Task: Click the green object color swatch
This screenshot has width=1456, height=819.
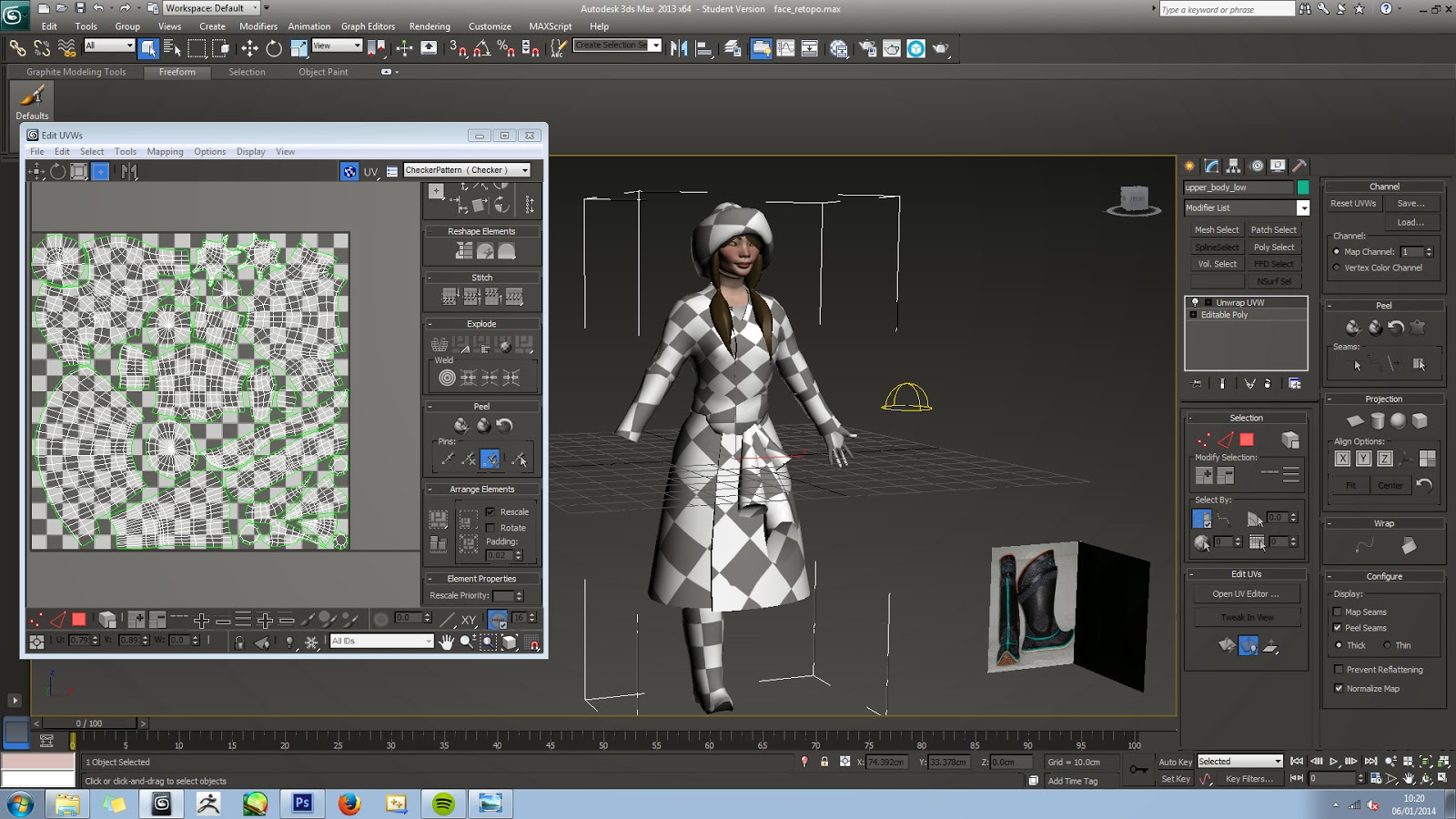Action: point(1303,187)
